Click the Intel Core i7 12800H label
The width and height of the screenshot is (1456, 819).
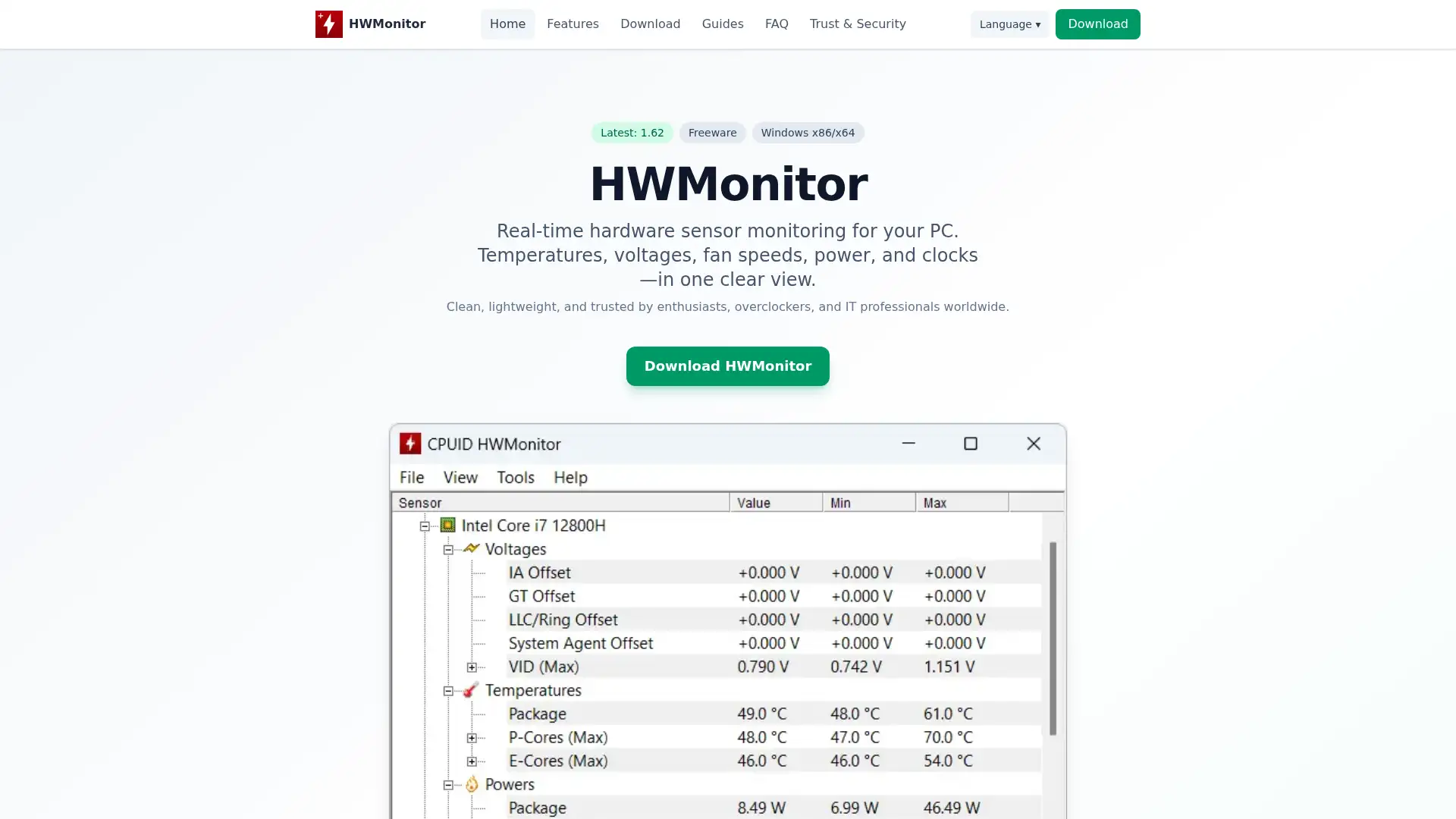point(533,525)
